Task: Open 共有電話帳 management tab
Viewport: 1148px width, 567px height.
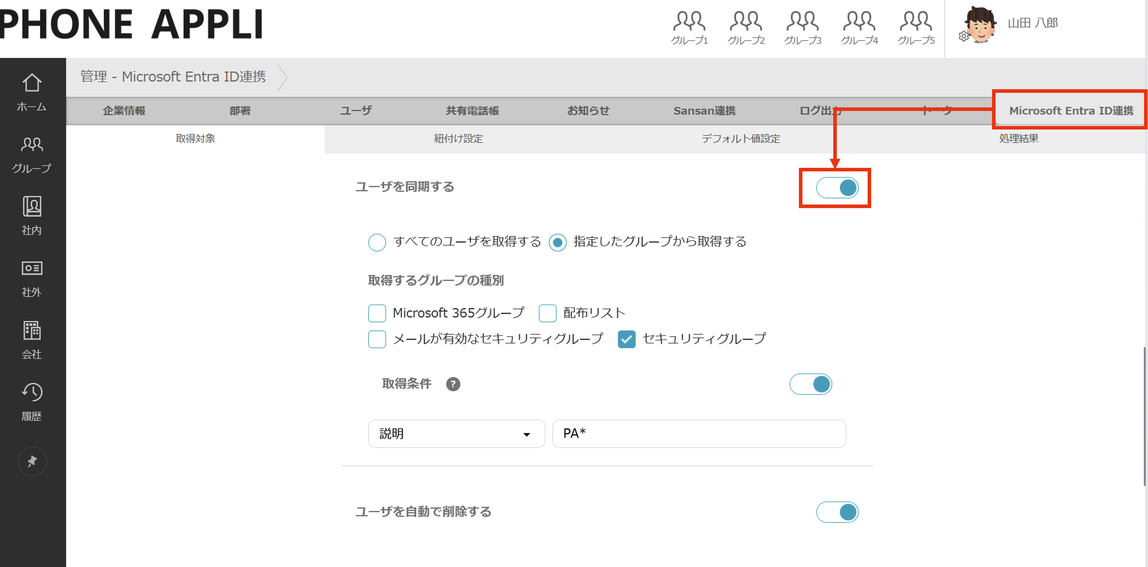Action: (x=472, y=111)
